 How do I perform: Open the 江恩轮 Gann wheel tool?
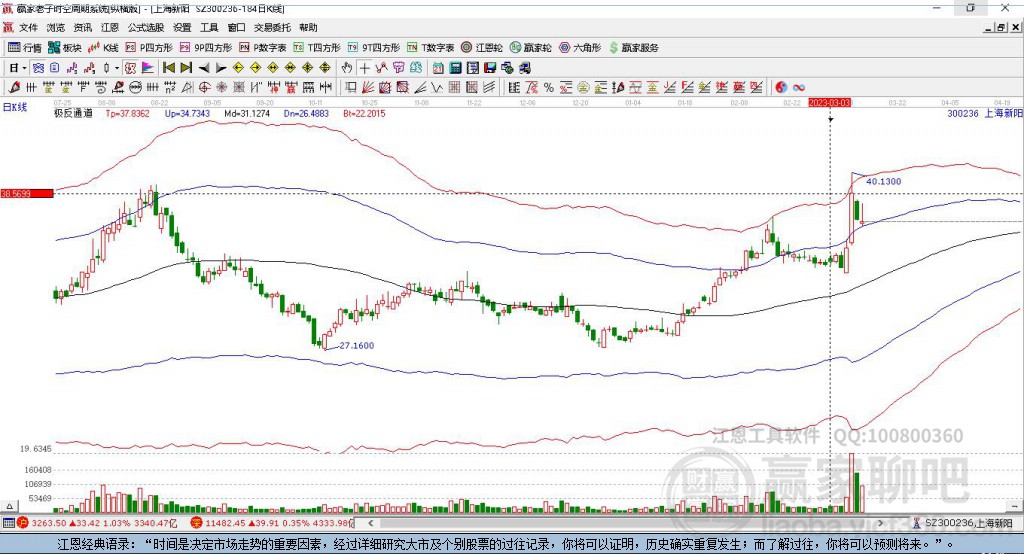point(482,48)
